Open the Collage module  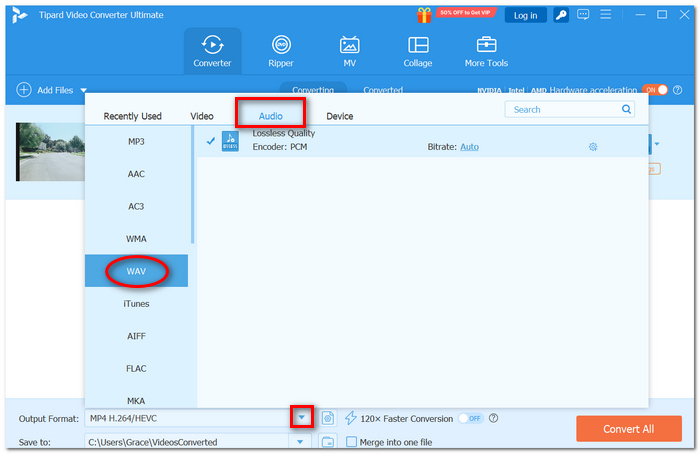[x=418, y=50]
